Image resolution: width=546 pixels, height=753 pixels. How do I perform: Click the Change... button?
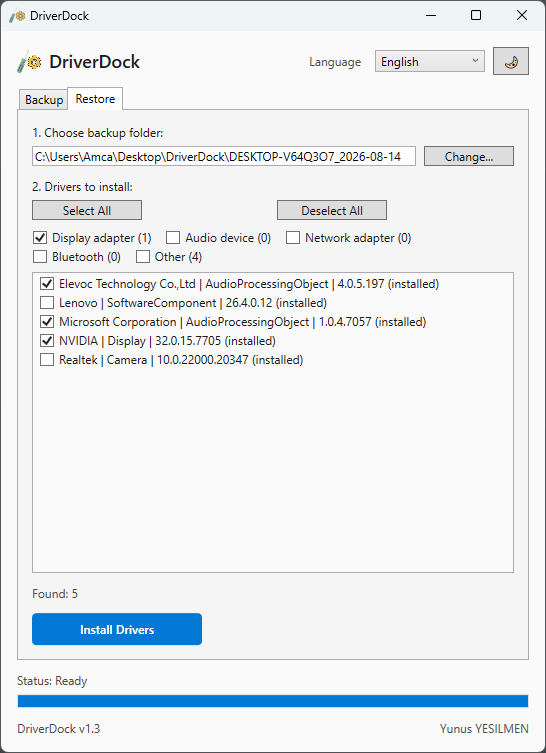(469, 157)
